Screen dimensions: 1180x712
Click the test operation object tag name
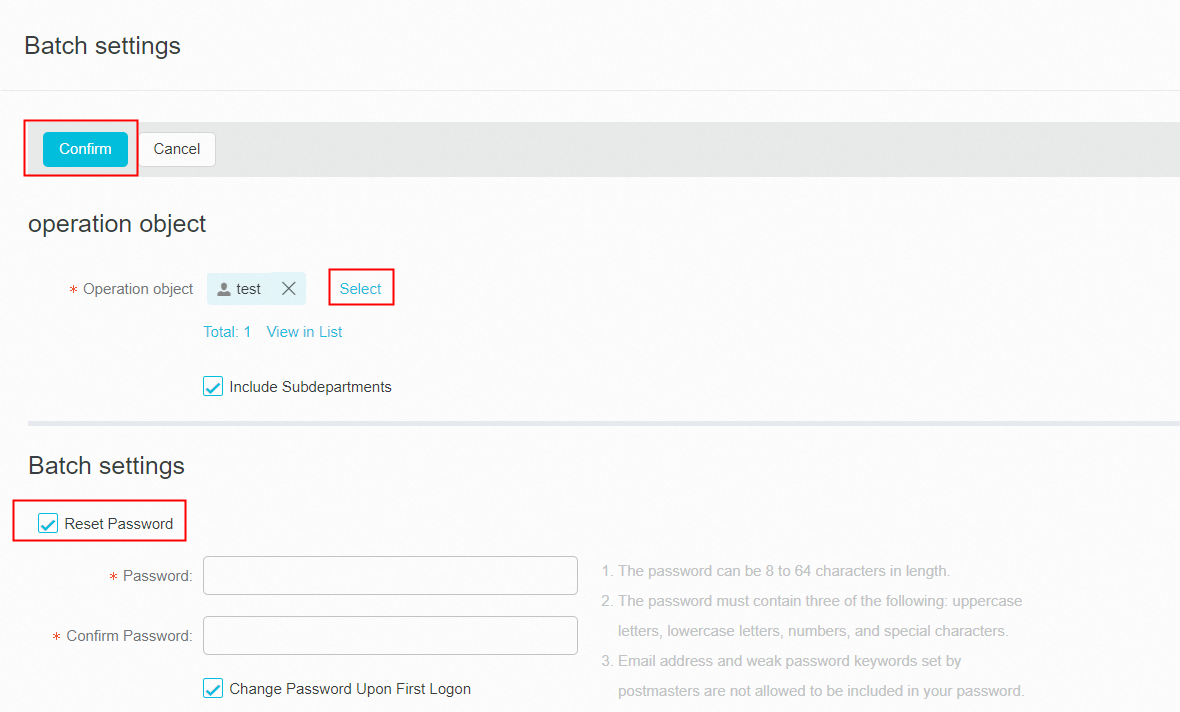click(248, 289)
